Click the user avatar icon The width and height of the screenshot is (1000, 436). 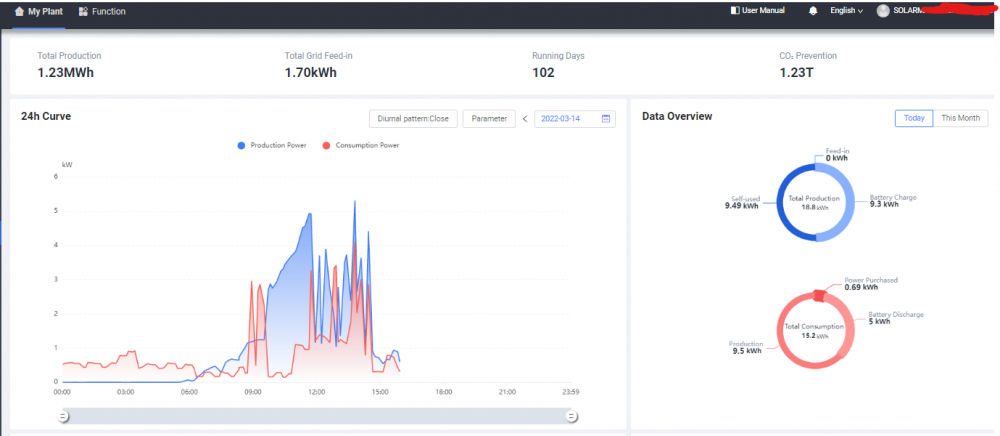[883, 11]
